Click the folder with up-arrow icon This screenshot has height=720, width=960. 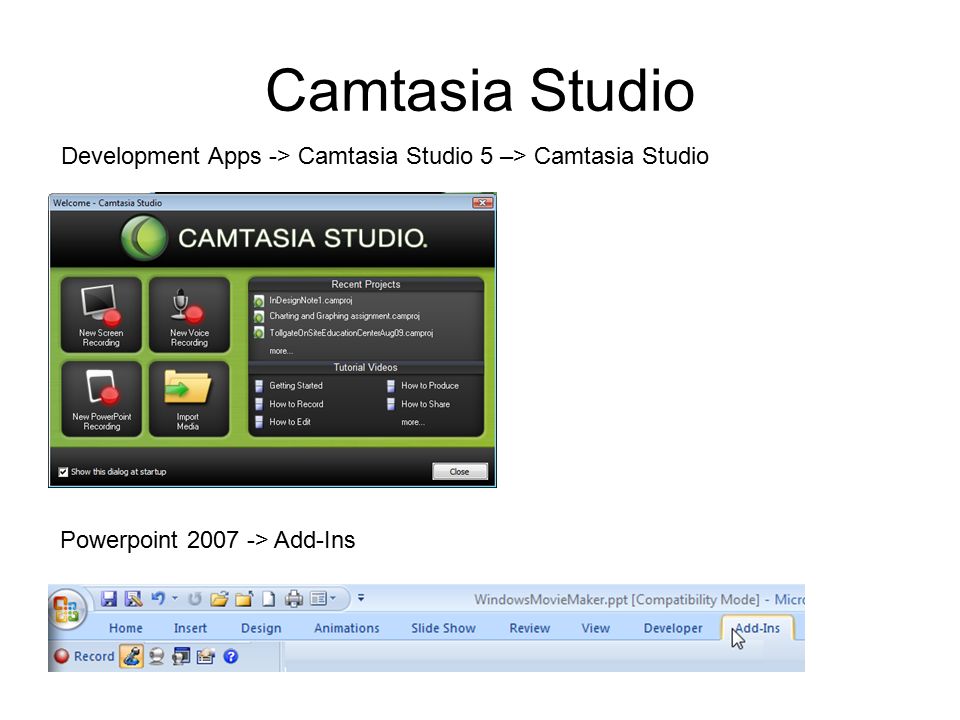click(x=244, y=598)
